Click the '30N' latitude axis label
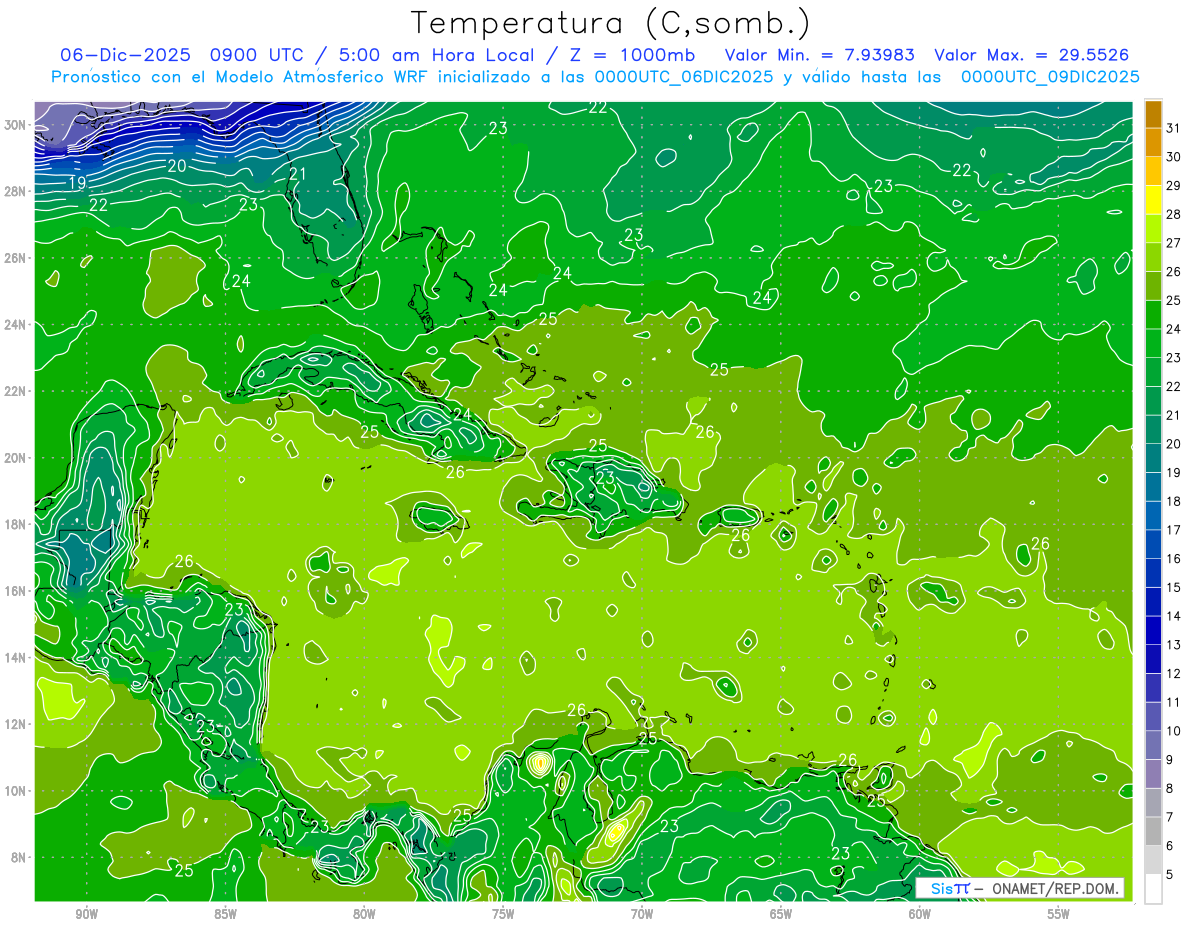Screen dimensions: 1200x927 tap(15, 125)
